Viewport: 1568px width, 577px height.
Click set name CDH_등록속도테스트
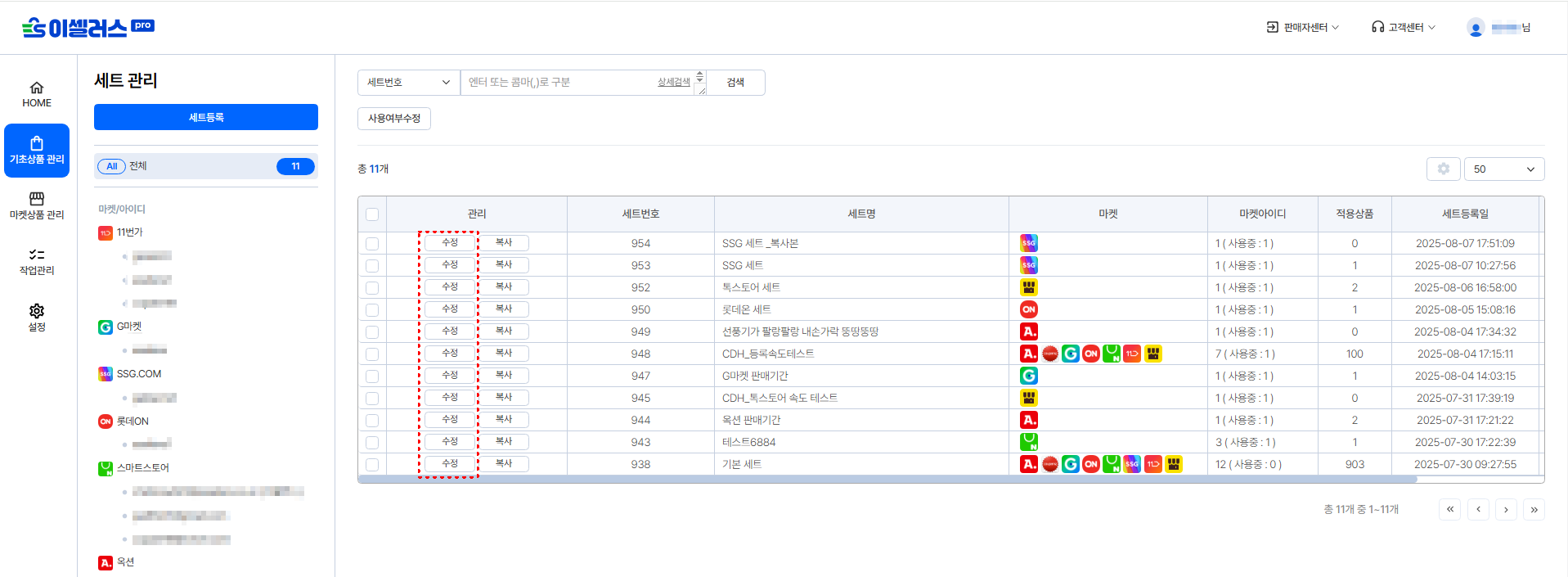coord(768,354)
